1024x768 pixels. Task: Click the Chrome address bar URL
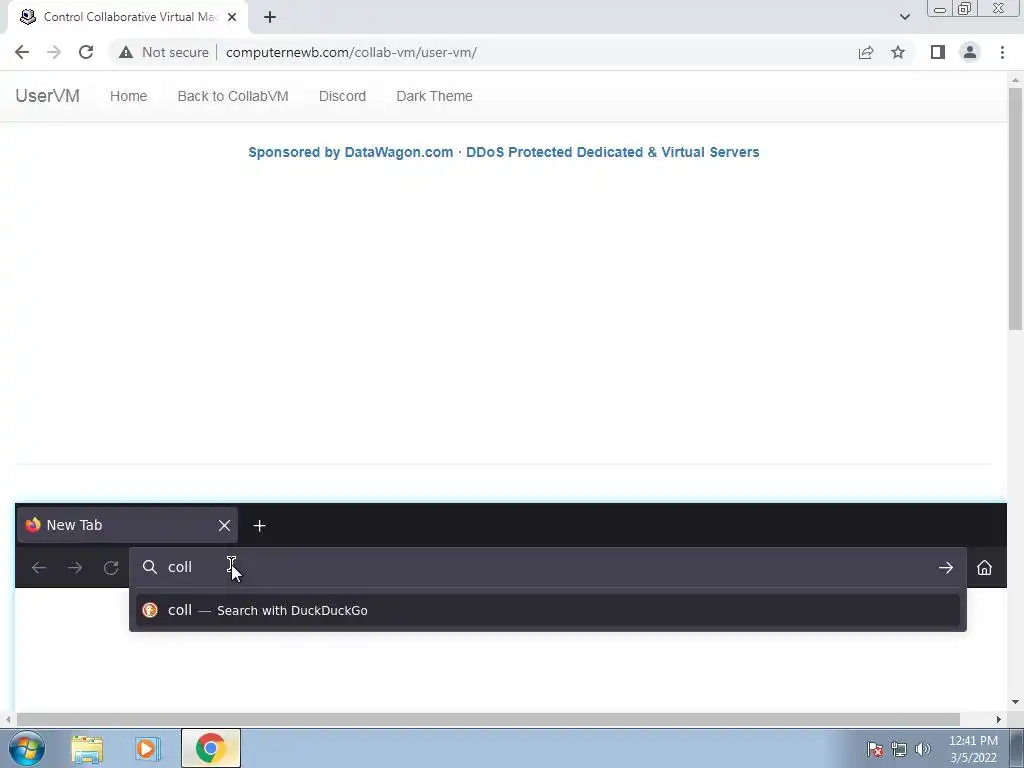[x=351, y=52]
